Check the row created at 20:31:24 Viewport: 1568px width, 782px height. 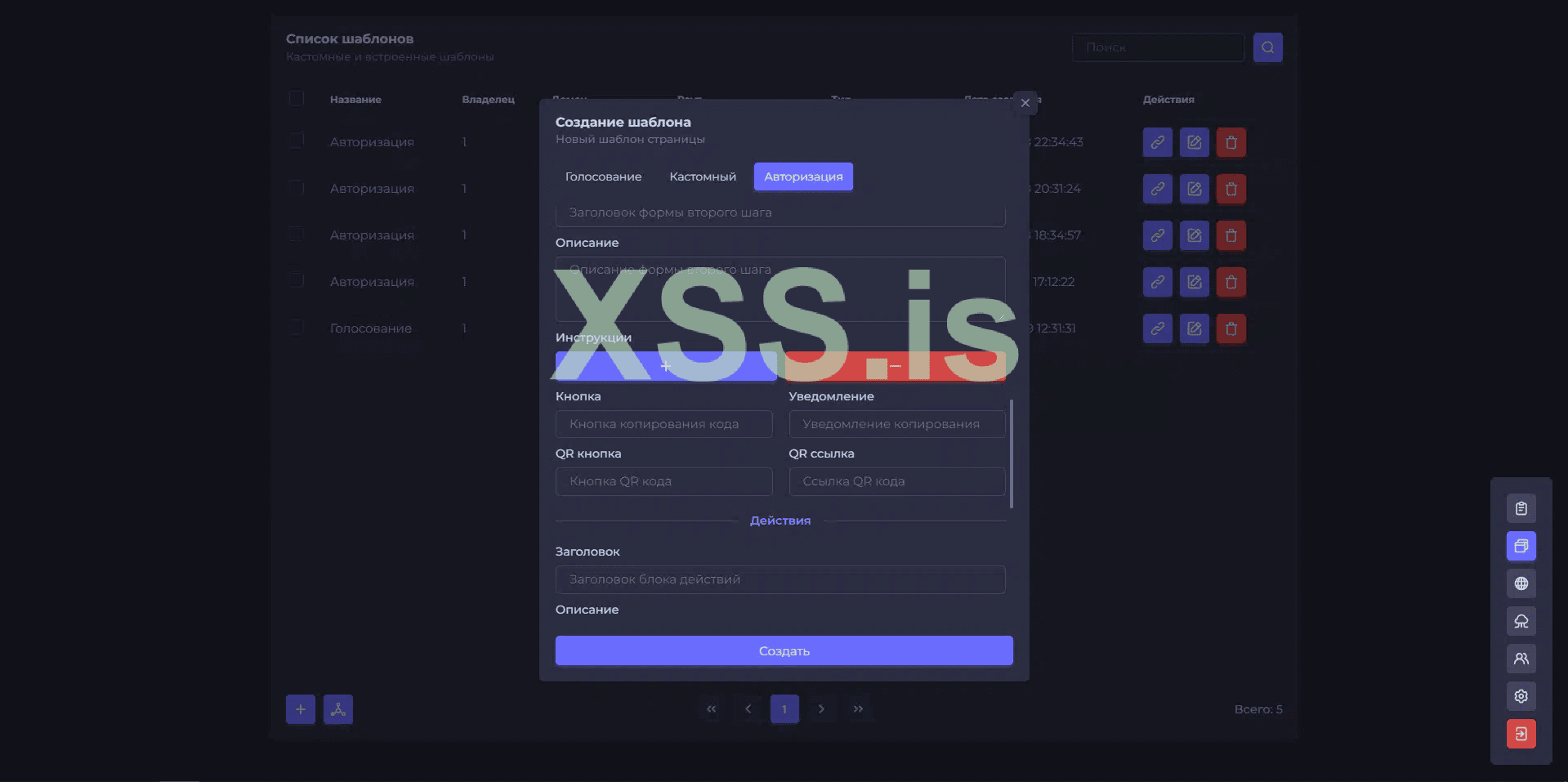pos(296,187)
